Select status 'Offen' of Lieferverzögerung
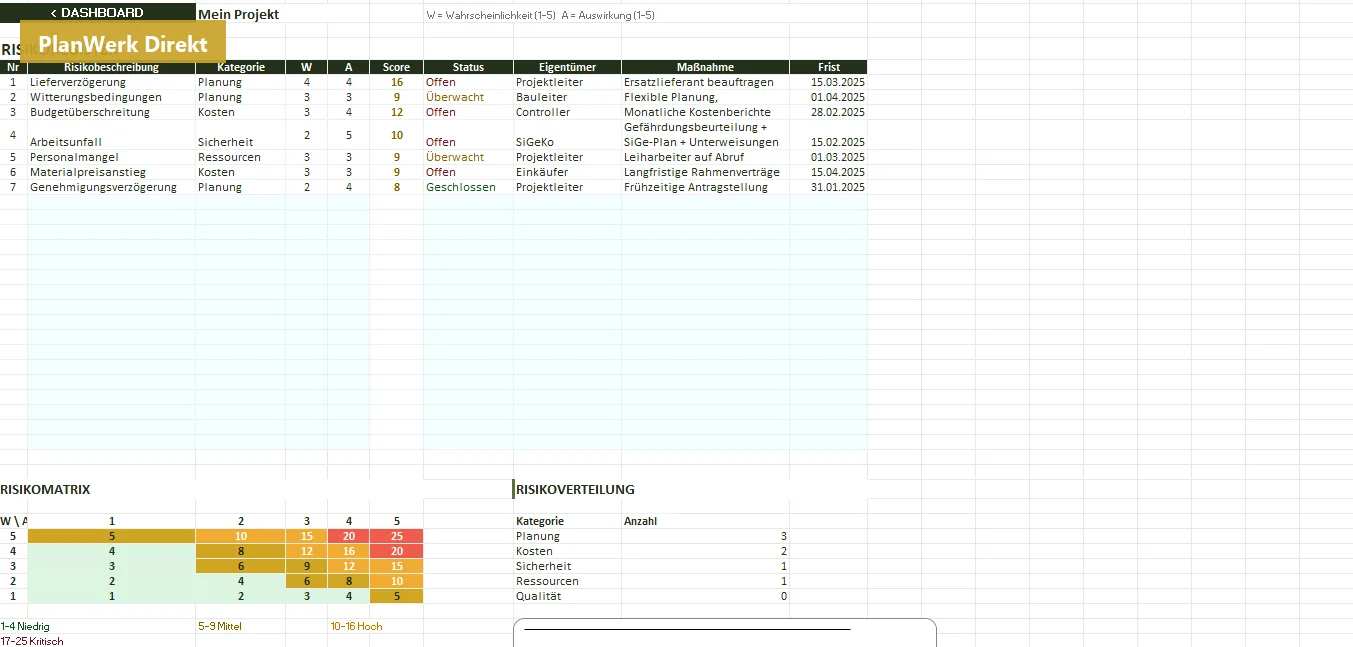This screenshot has width=1353, height=647. pos(468,82)
